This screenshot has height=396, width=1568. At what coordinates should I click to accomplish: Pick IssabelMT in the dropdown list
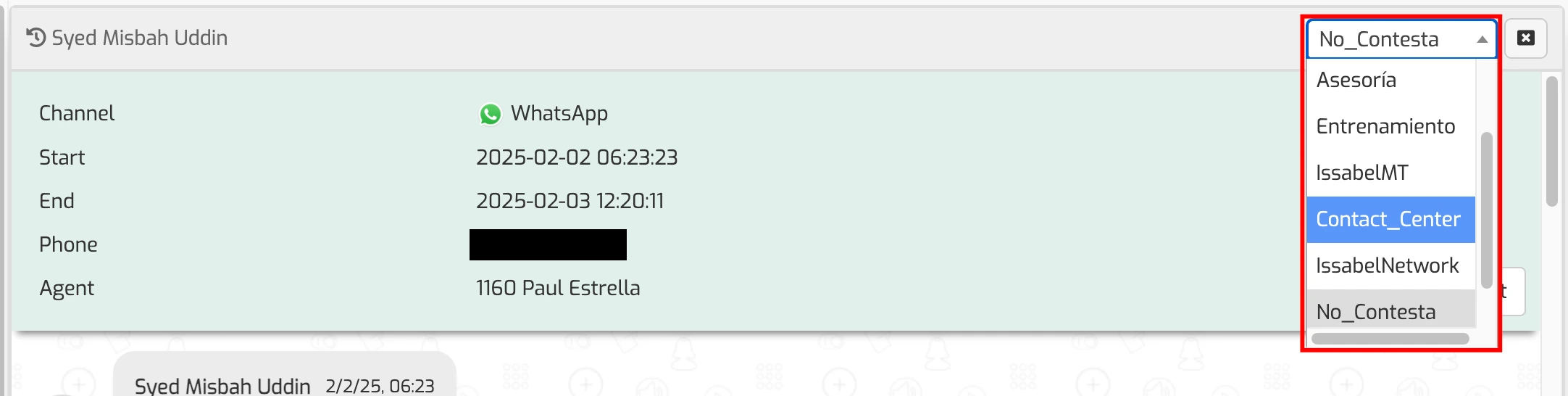1362,173
